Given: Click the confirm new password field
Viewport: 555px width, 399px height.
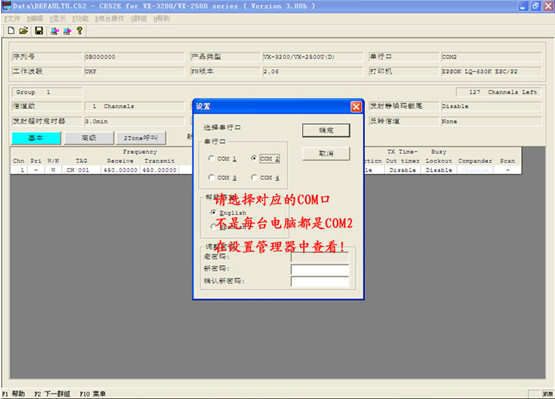Looking at the screenshot, I should click(x=320, y=281).
